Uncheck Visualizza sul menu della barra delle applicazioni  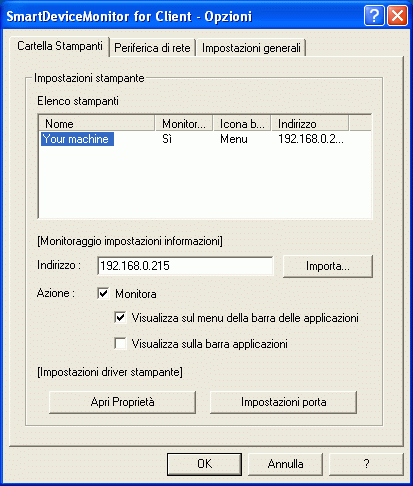point(120,317)
